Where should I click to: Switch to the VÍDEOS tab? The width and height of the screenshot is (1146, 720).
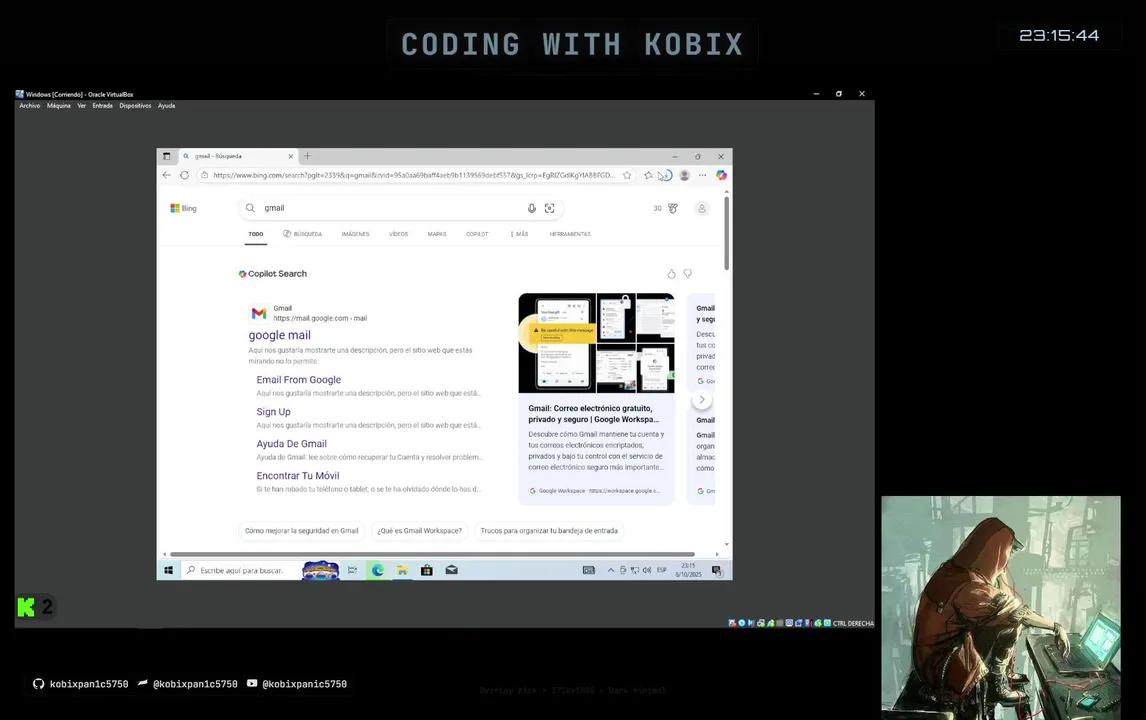[x=398, y=234]
